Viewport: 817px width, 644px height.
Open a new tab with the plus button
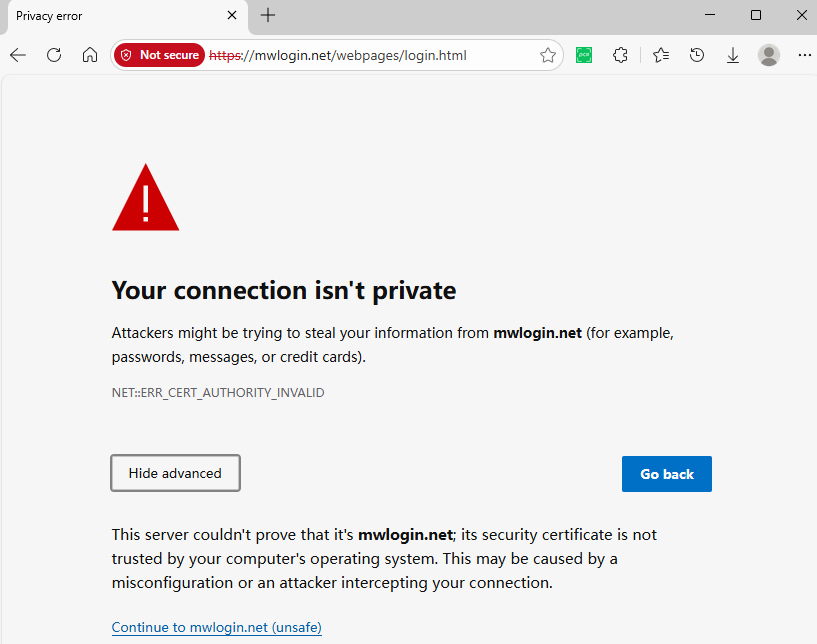tap(266, 15)
